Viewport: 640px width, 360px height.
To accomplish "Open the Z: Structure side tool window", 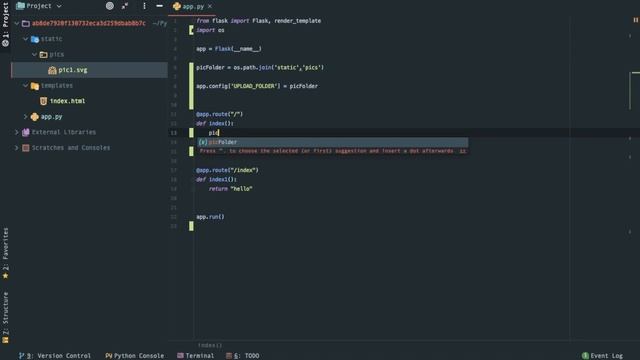I will coord(5,318).
